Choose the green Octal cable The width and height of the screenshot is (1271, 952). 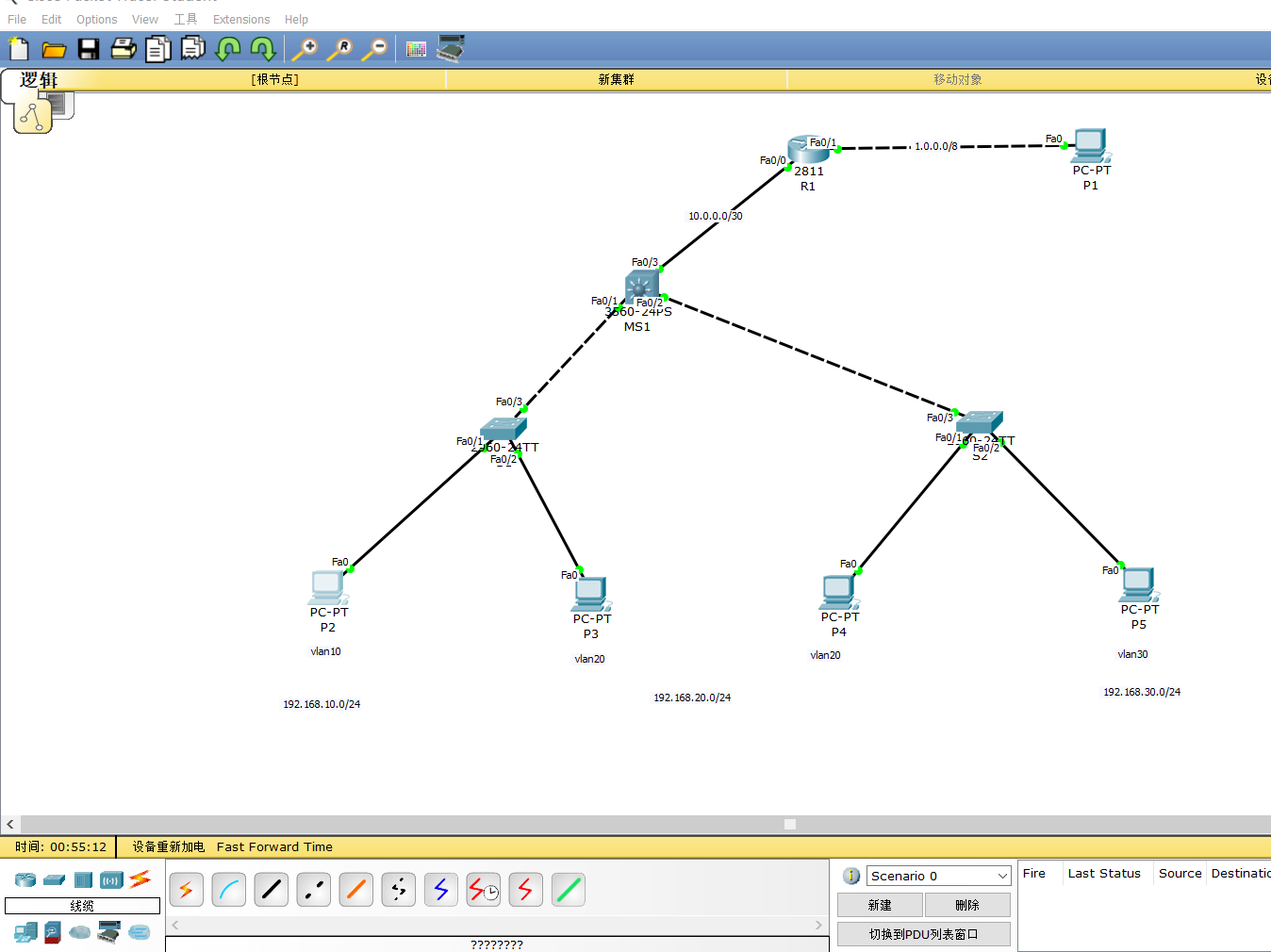click(x=569, y=890)
